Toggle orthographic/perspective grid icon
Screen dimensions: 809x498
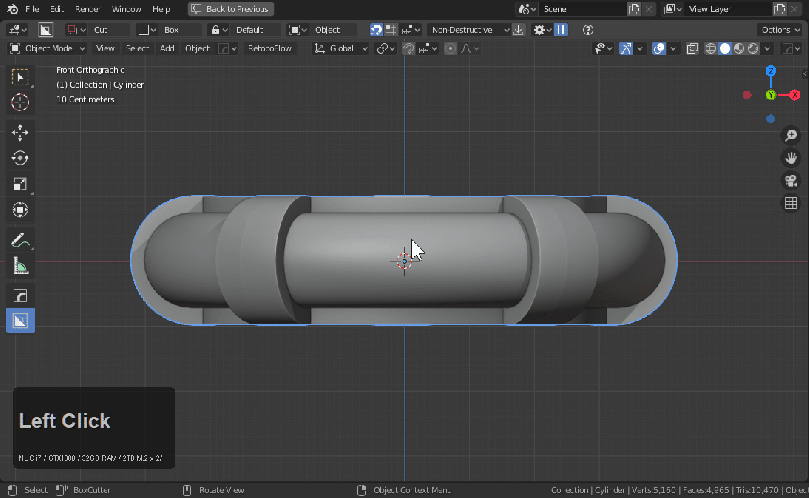[790, 204]
